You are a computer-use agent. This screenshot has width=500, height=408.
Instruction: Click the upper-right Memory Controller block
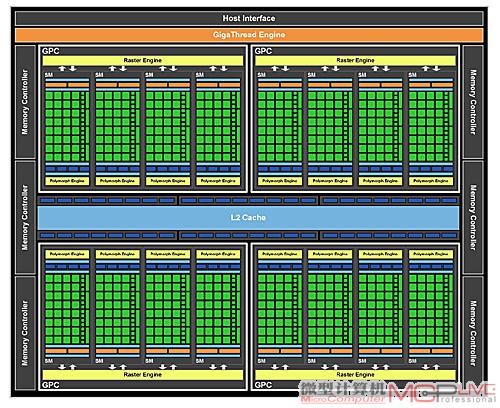[473, 102]
